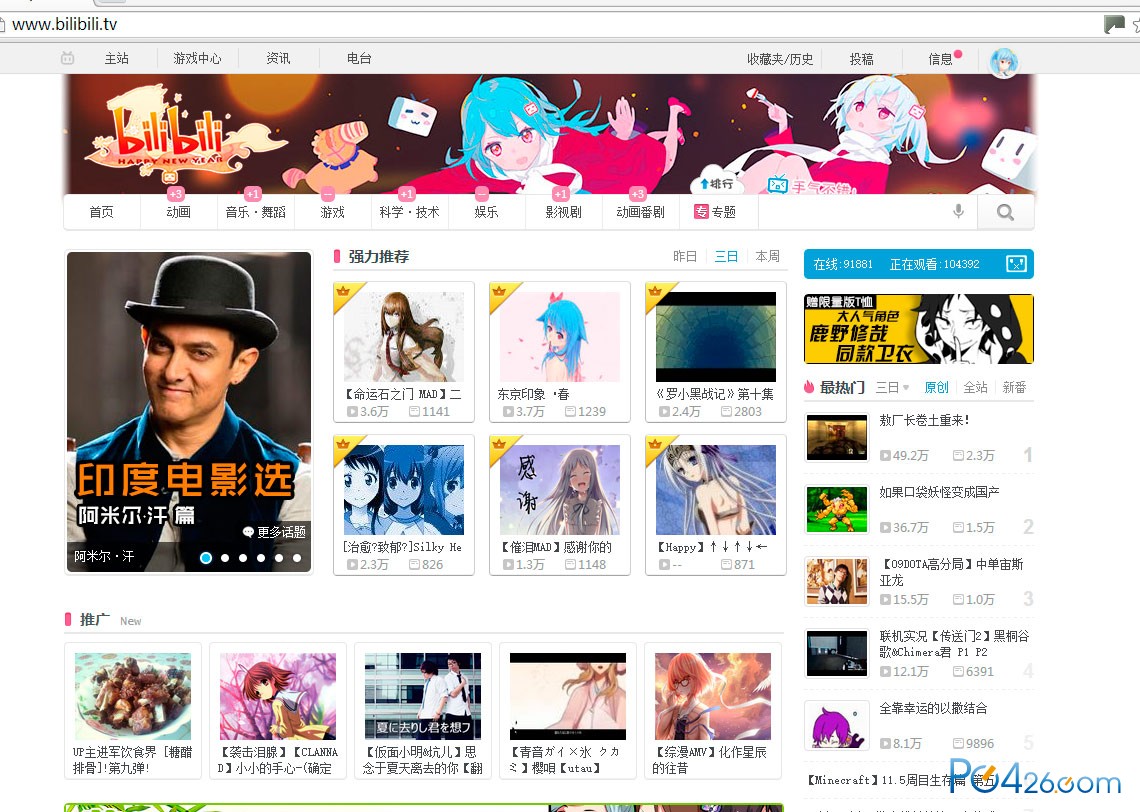
Task: Click the TV icon beside 手气不错
Action: pyautogui.click(x=778, y=185)
